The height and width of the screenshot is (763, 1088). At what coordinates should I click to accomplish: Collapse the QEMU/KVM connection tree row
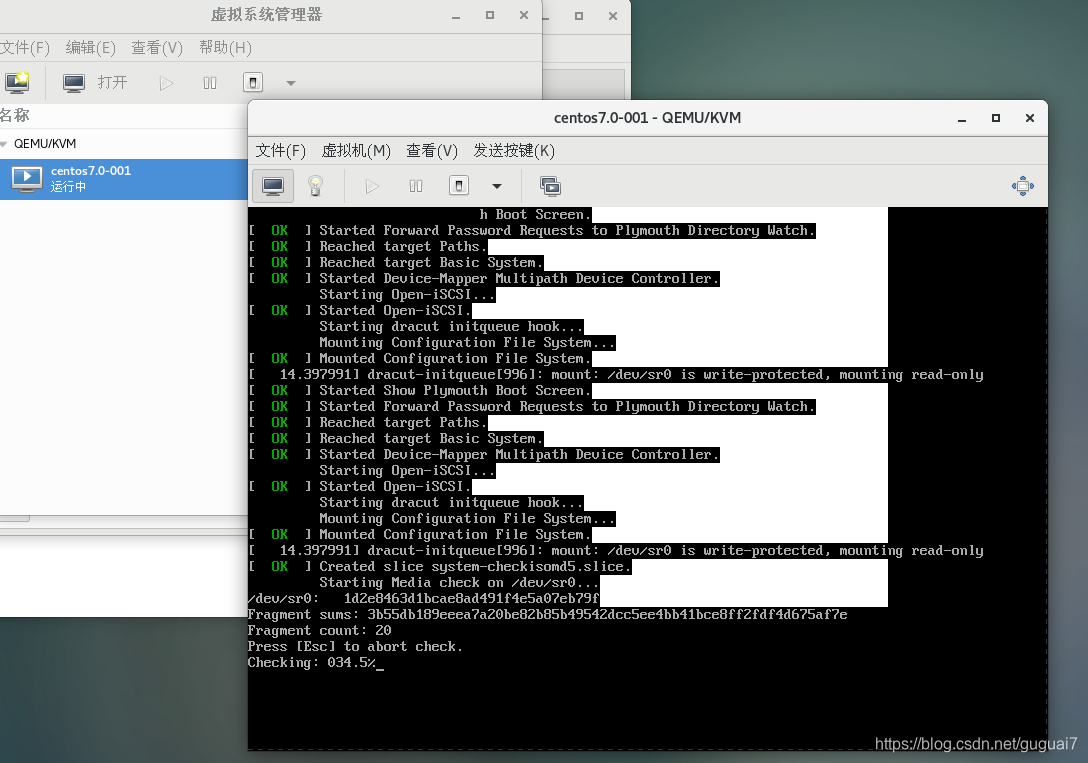pos(4,144)
